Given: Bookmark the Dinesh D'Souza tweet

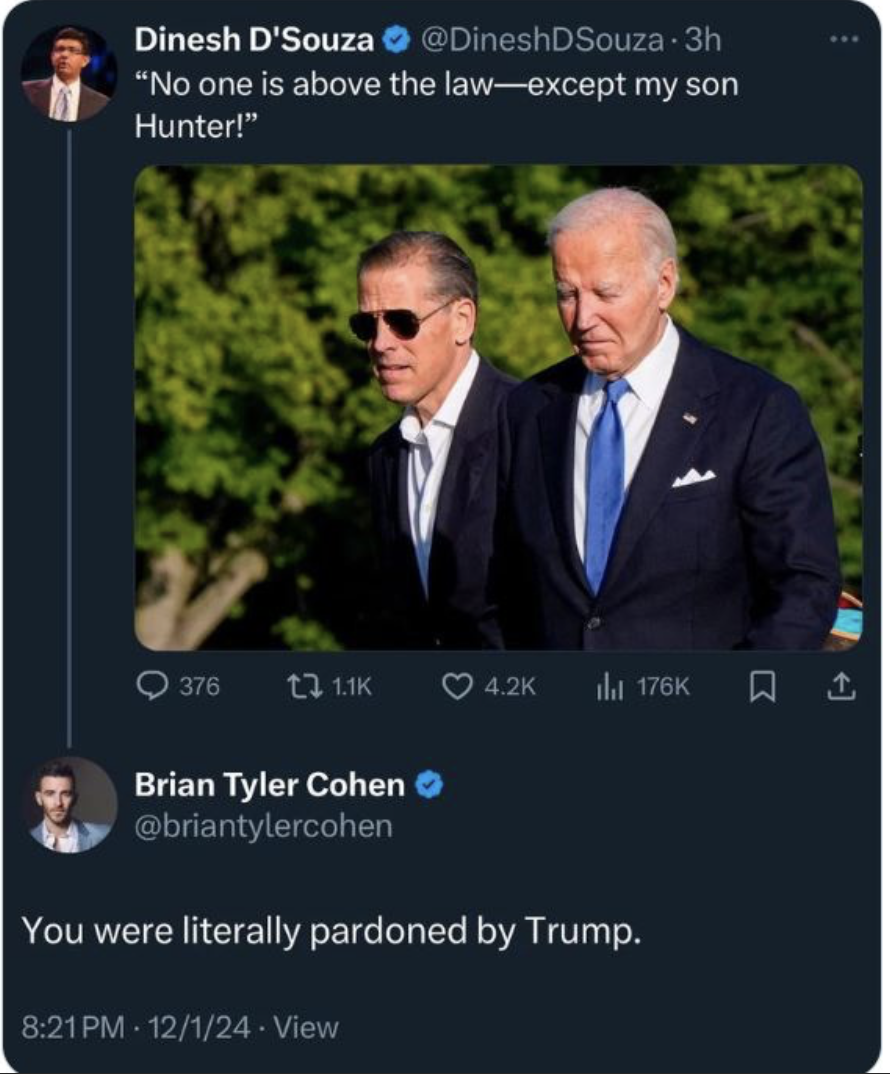Looking at the screenshot, I should pyautogui.click(x=763, y=686).
